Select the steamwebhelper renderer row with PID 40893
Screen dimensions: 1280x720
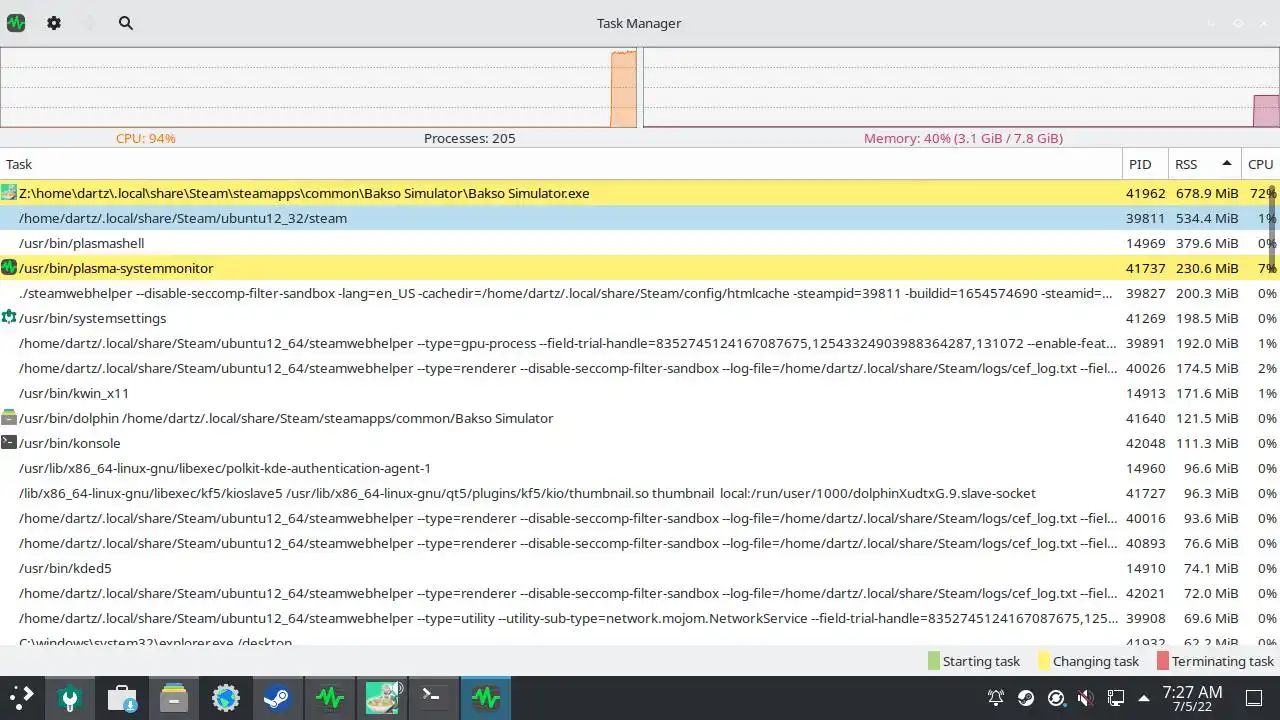[640, 543]
